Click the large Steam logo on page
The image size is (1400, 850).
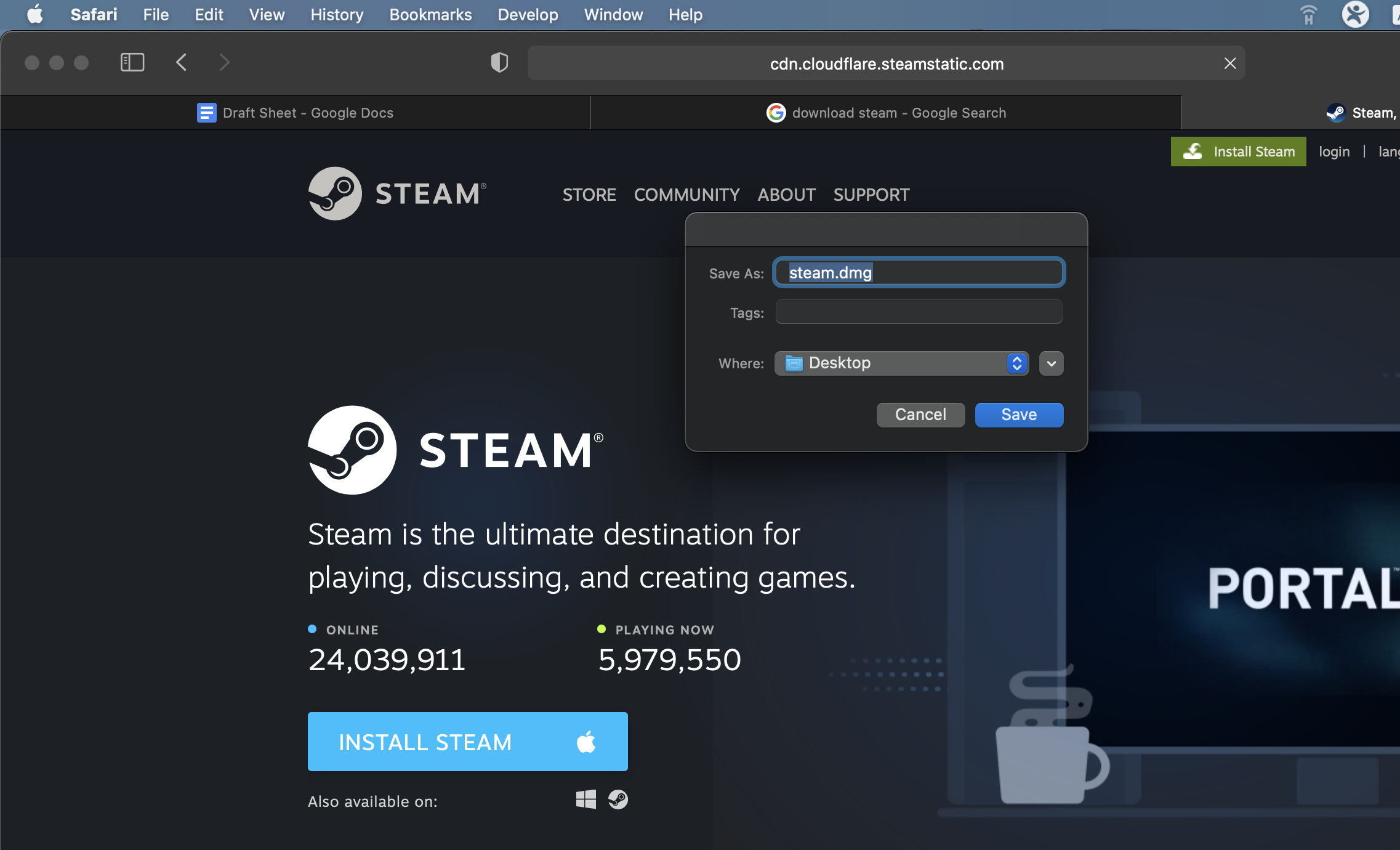pyautogui.click(x=456, y=450)
